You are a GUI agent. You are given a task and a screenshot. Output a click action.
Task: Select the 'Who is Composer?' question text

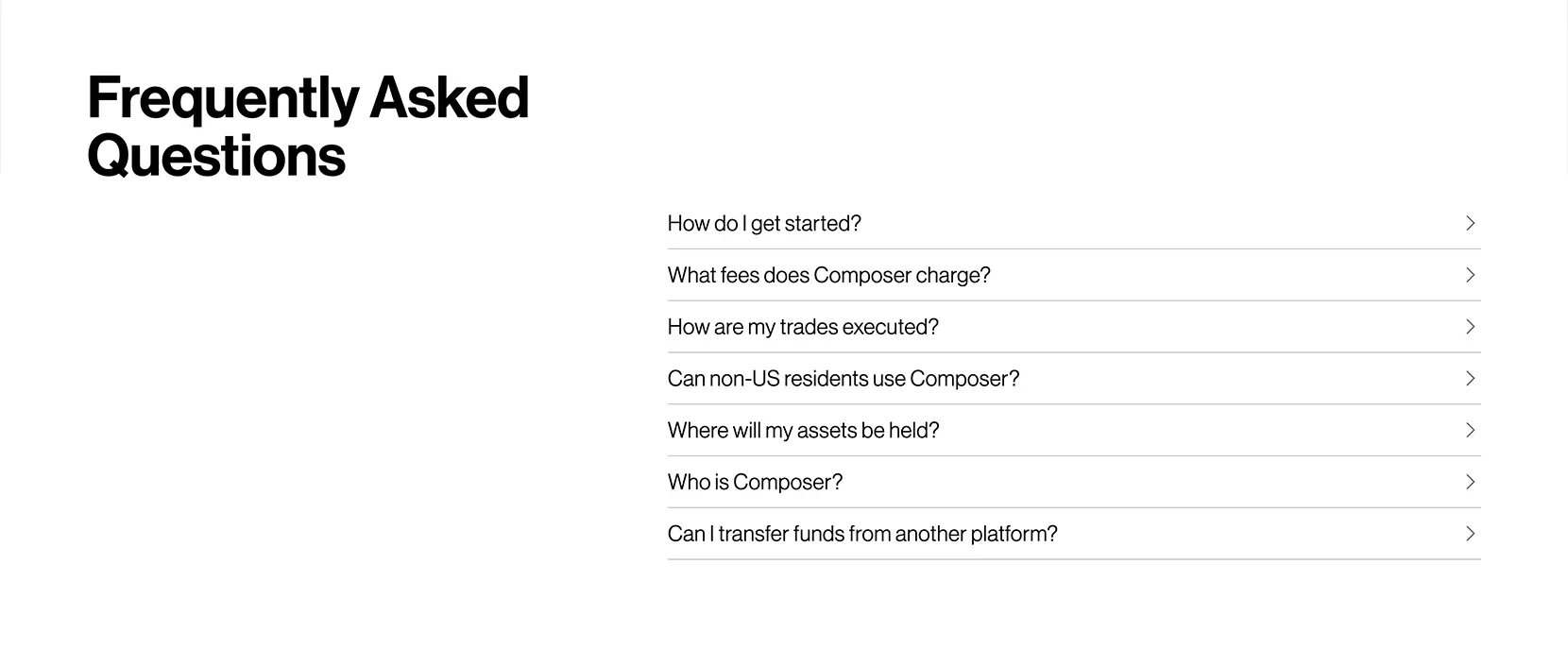pos(755,483)
